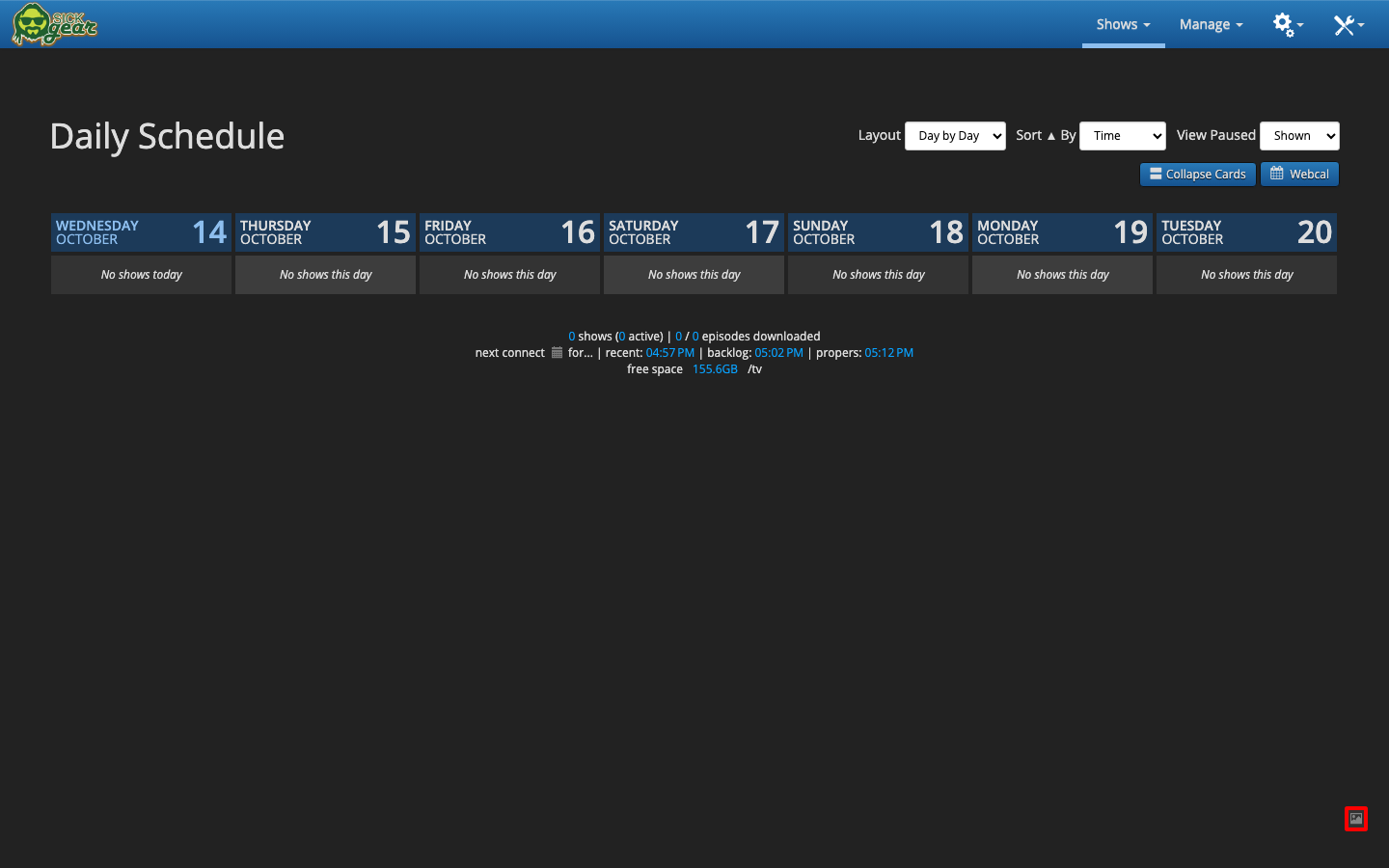The width and height of the screenshot is (1389, 868).
Task: Click "No shows this day" under Saturday
Action: coord(694,275)
